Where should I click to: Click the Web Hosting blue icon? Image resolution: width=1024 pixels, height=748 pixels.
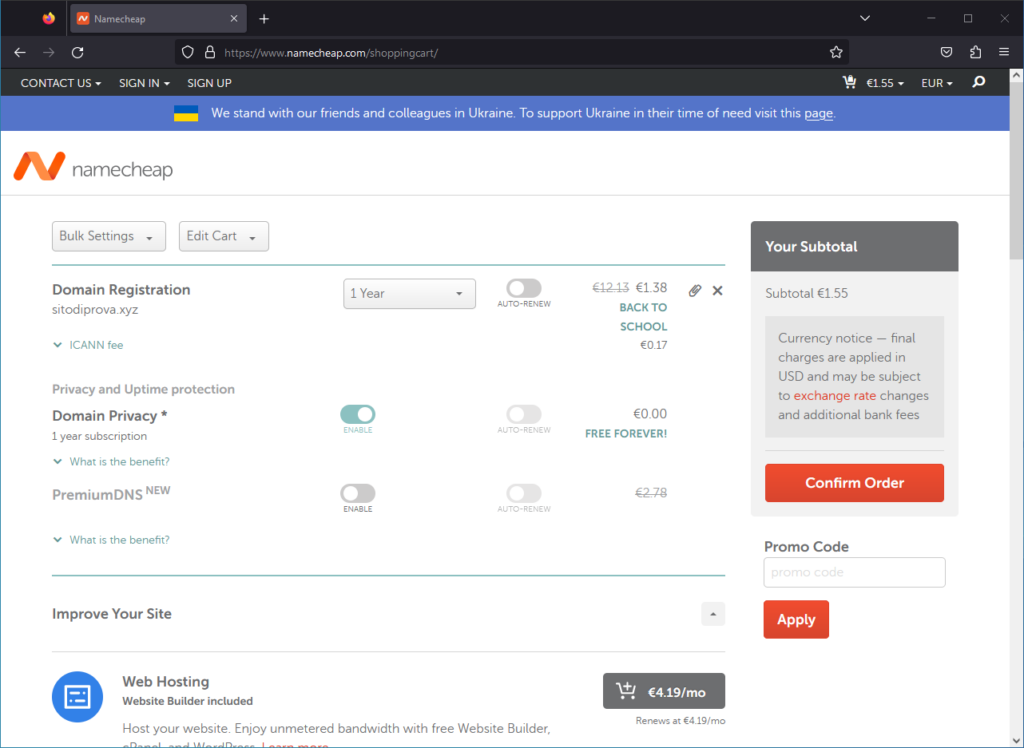tap(78, 697)
